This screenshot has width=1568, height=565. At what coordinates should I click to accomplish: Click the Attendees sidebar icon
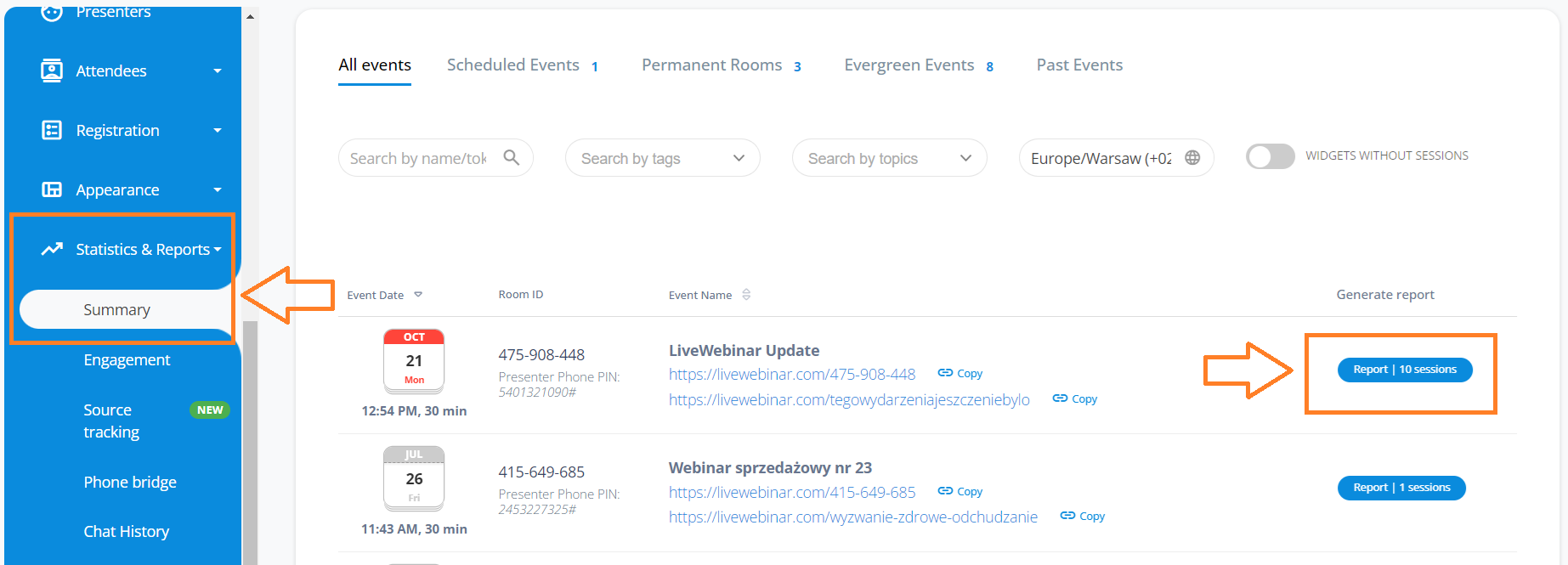point(52,71)
